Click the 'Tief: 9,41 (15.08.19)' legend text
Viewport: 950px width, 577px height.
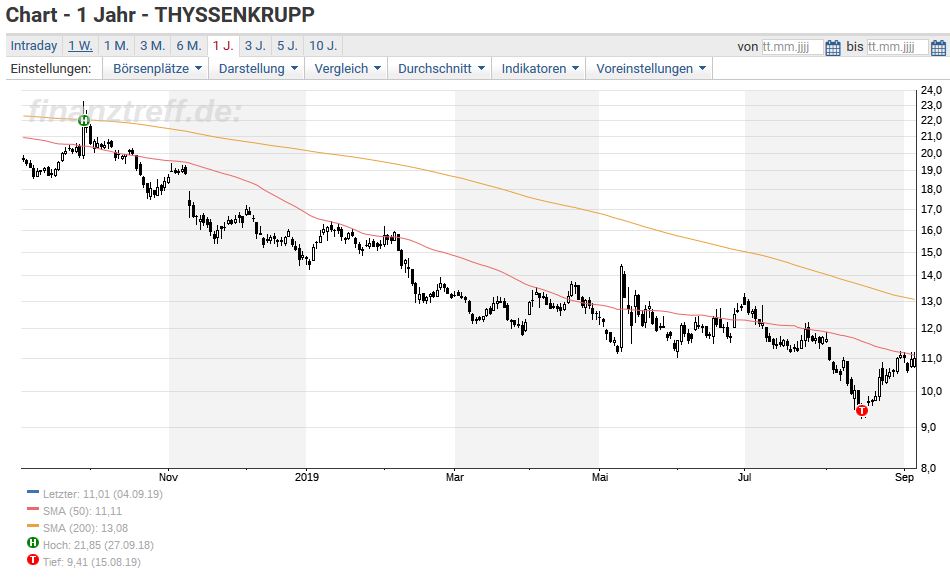[91, 562]
